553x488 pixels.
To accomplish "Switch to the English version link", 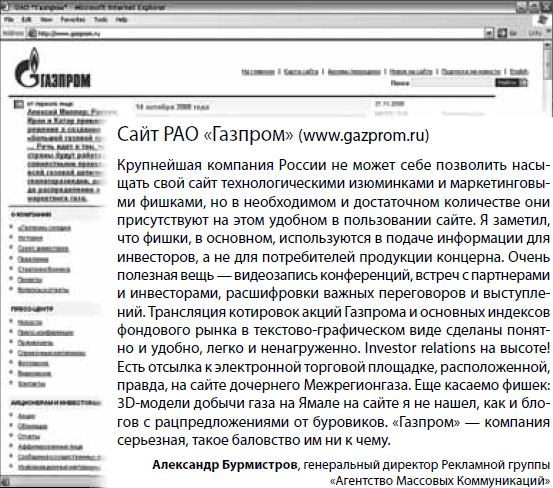I will 519,72.
